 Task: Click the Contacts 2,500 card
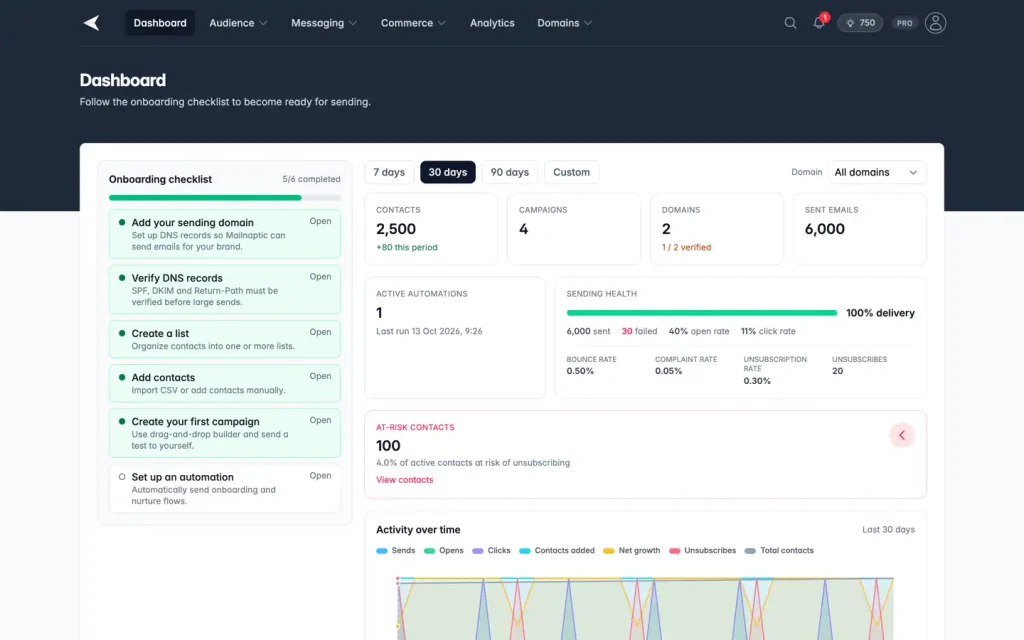click(x=431, y=229)
